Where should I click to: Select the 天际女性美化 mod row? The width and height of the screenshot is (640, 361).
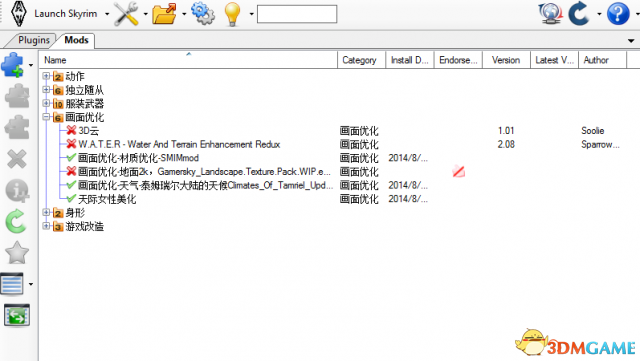pos(107,199)
